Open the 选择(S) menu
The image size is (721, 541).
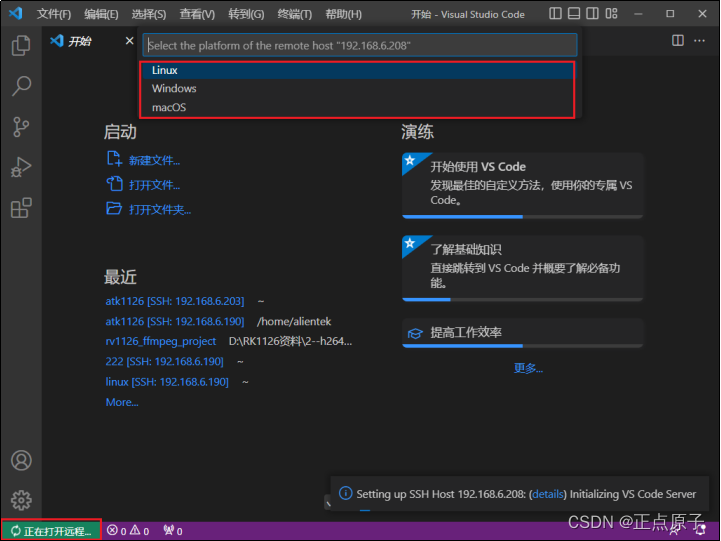tap(149, 14)
